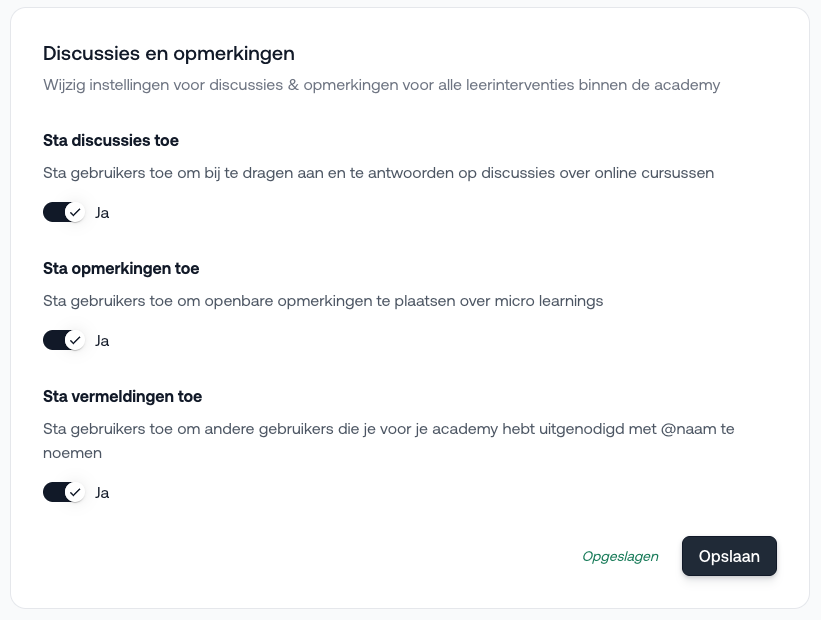The width and height of the screenshot is (821, 620).
Task: Click the checkmark knob on opmerkingen toggle
Action: click(74, 340)
